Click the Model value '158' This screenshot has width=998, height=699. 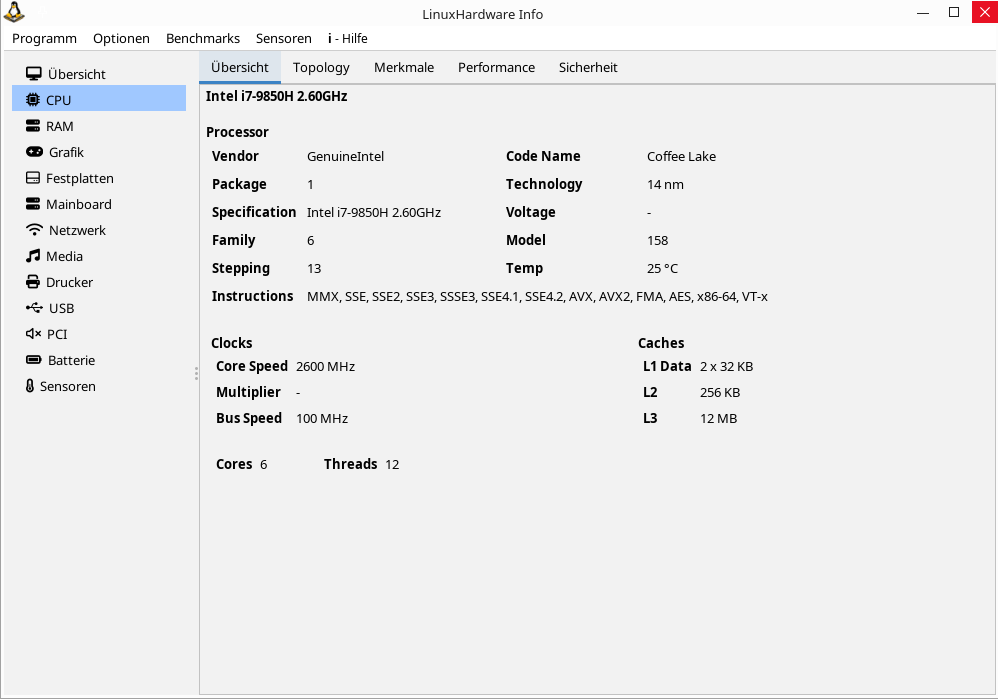pyautogui.click(x=657, y=241)
